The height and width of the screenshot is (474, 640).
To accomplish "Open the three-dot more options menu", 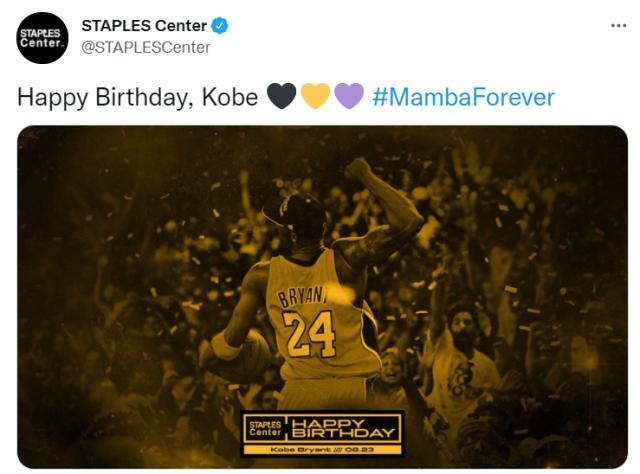I will (618, 25).
